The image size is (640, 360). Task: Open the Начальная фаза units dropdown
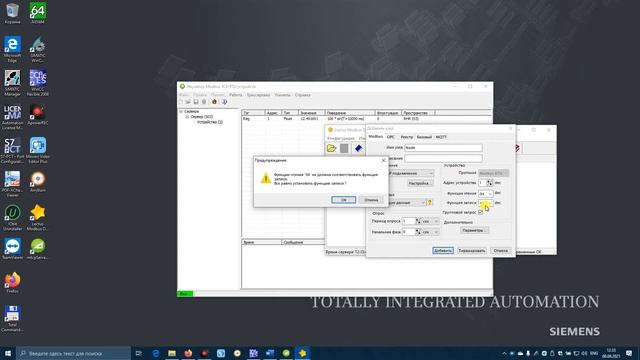430,232
